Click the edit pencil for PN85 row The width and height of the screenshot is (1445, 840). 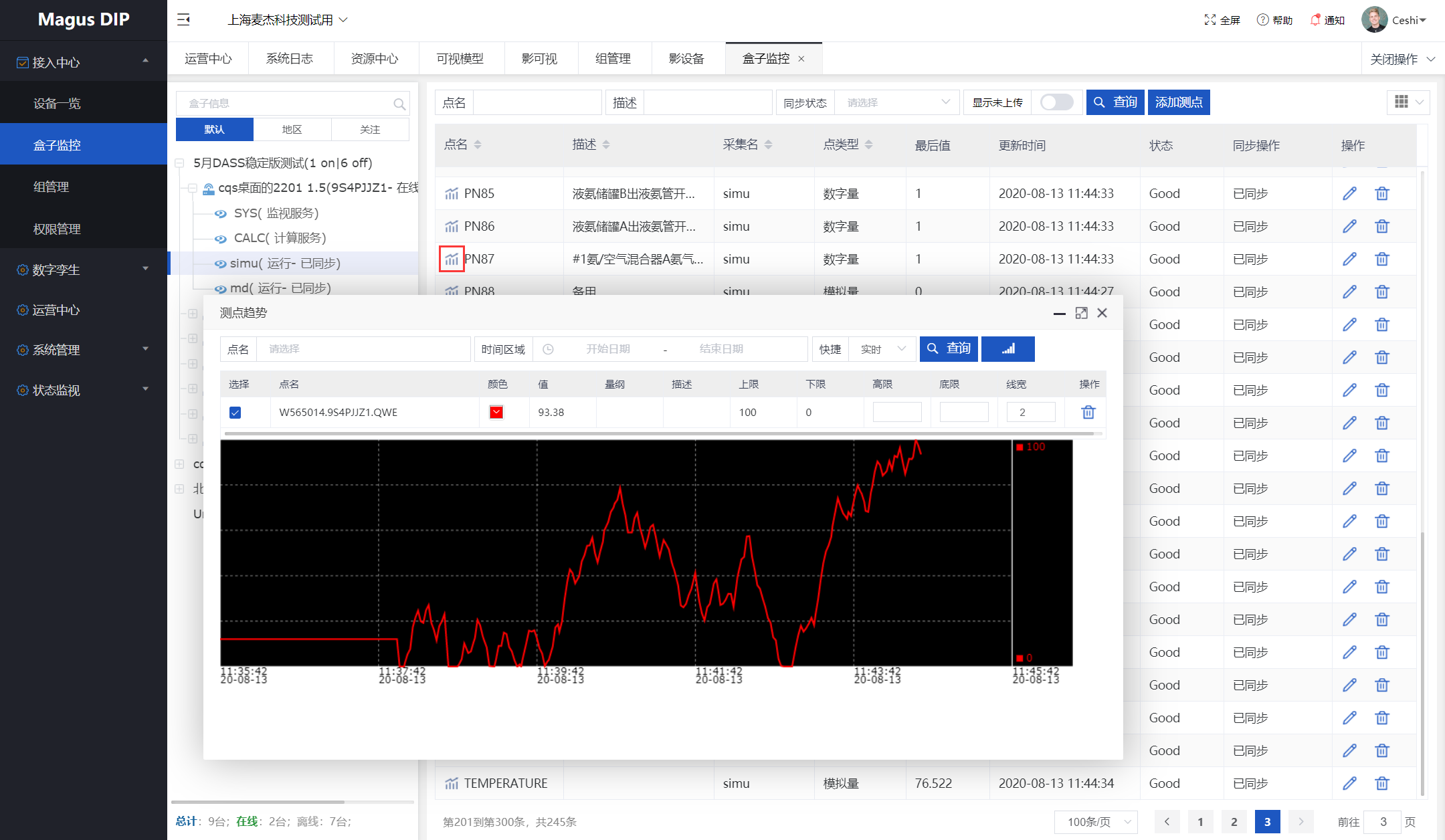coord(1349,193)
